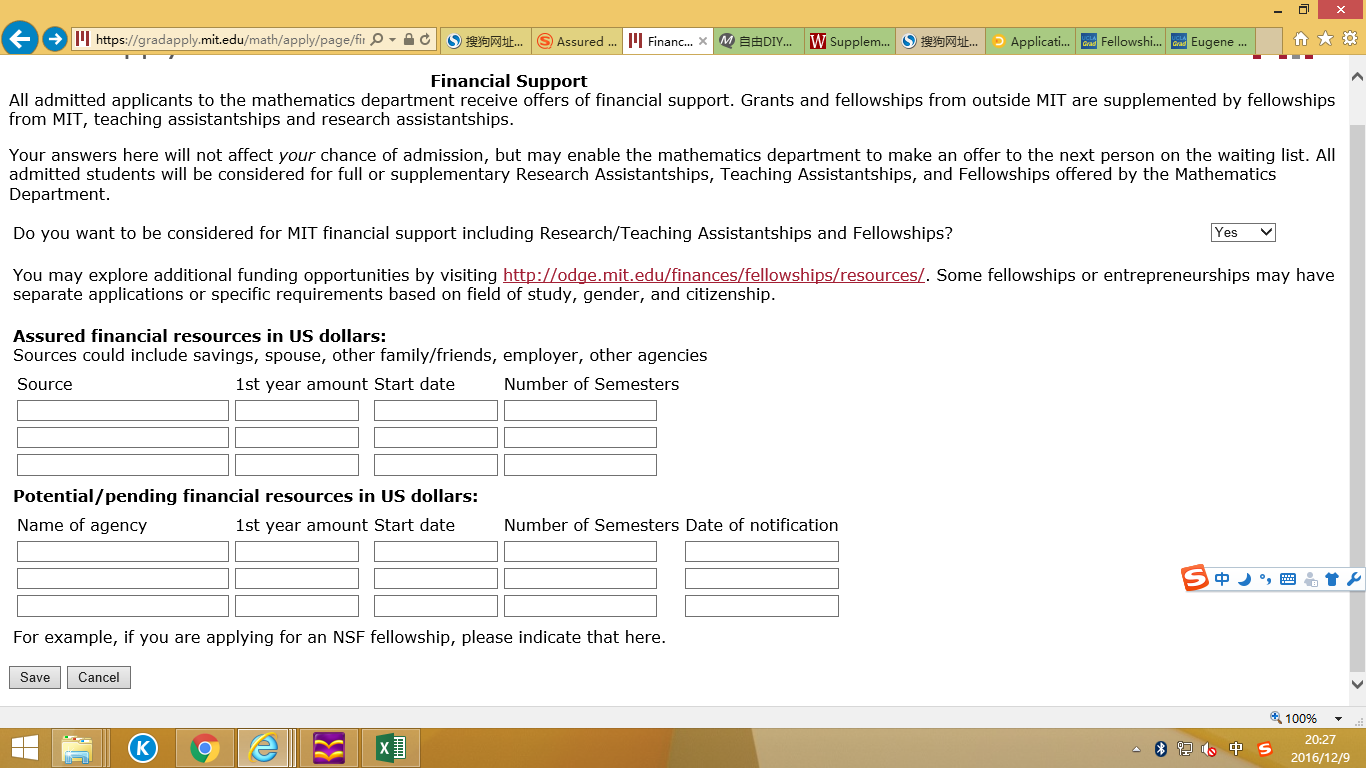This screenshot has width=1366, height=768.
Task: Click first Date of notification field
Action: (x=762, y=551)
